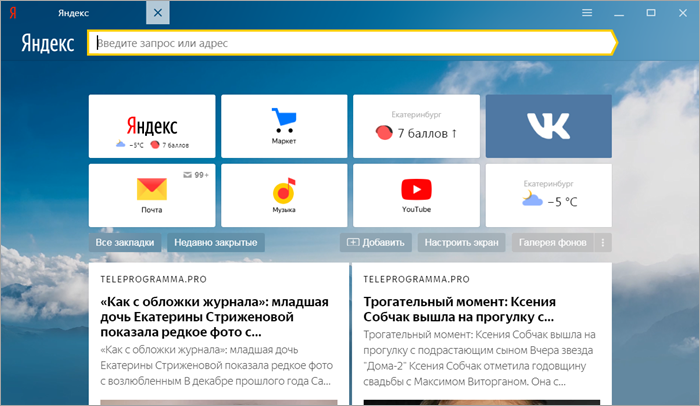Open the Трогательный момент Ксения Собчак headline

pyautogui.click(x=459, y=309)
